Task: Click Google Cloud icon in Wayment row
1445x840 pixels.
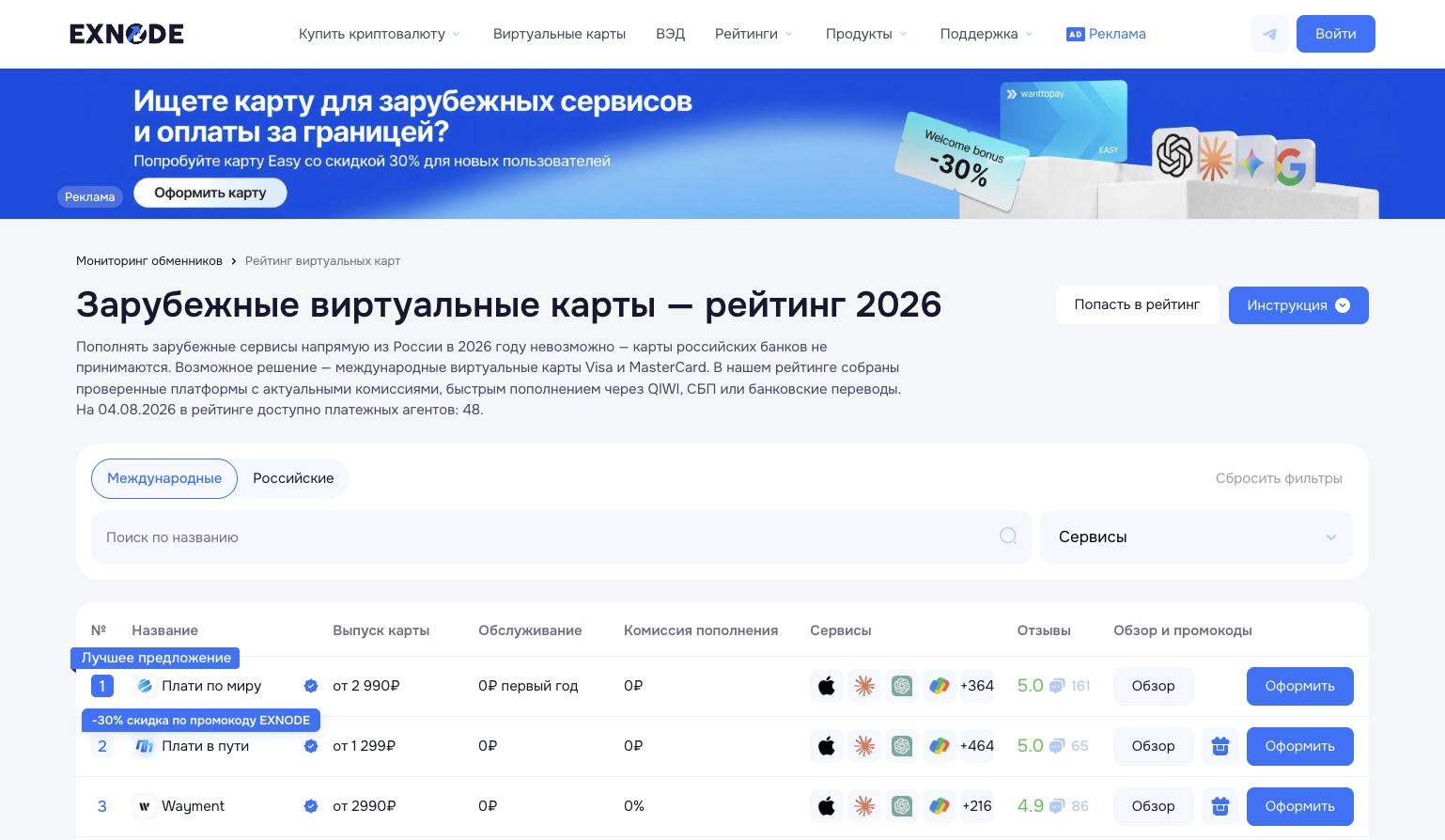Action: tap(940, 806)
